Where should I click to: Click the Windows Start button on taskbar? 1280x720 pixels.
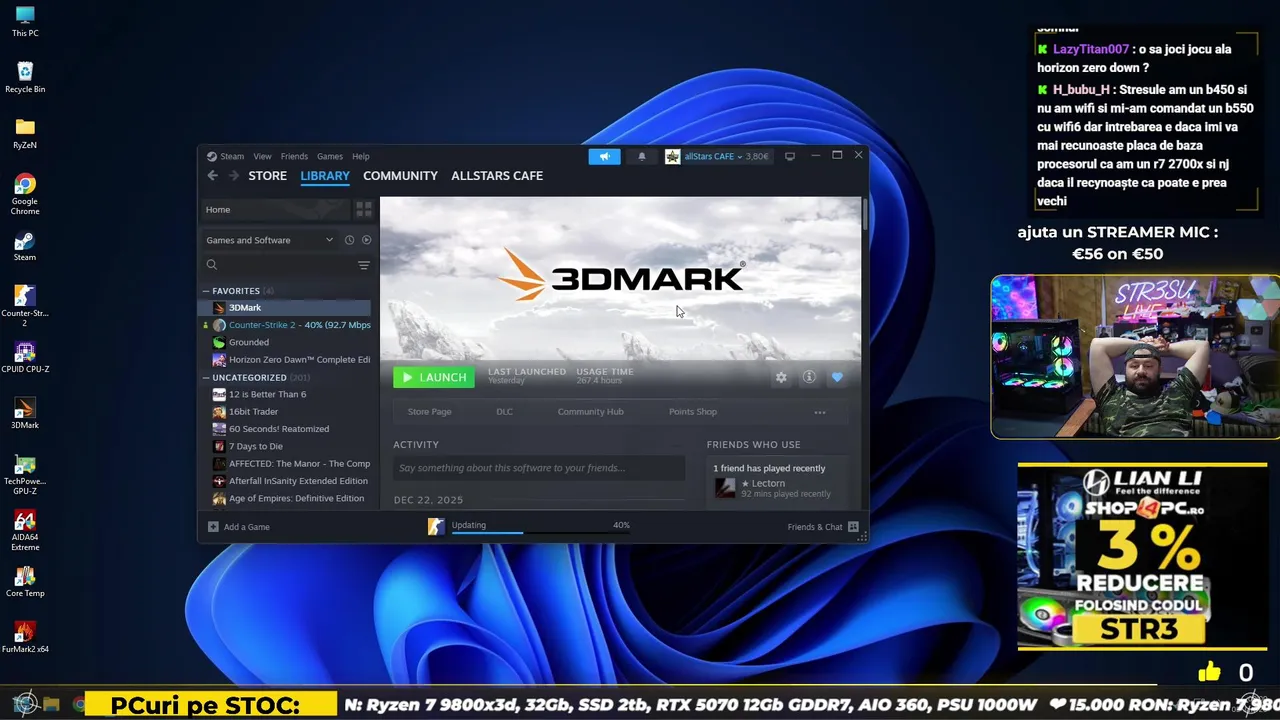coord(26,704)
